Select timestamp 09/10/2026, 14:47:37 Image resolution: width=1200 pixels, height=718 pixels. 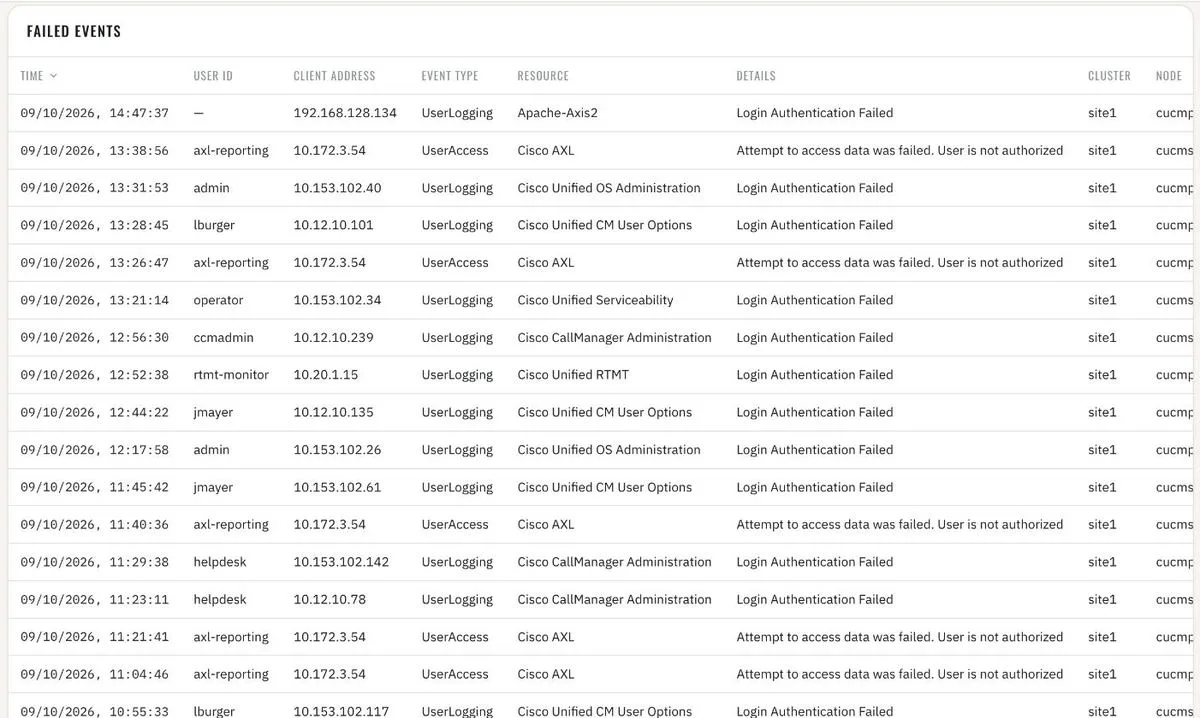point(95,113)
